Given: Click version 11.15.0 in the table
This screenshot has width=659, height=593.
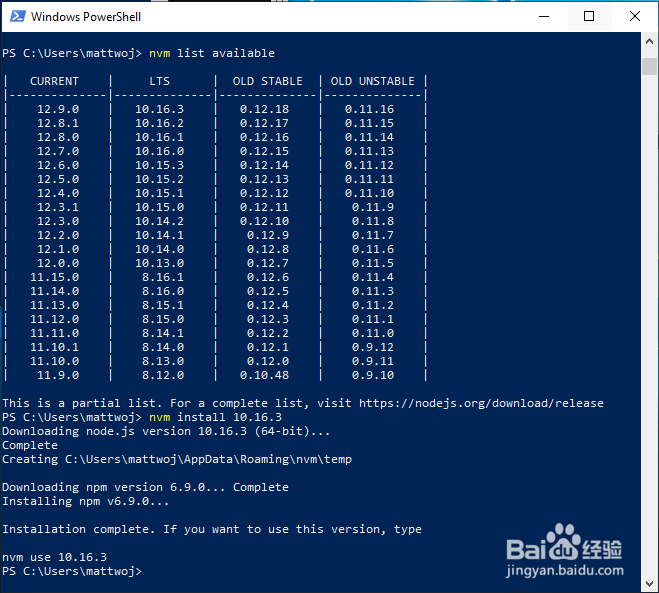Looking at the screenshot, I should (55, 277).
